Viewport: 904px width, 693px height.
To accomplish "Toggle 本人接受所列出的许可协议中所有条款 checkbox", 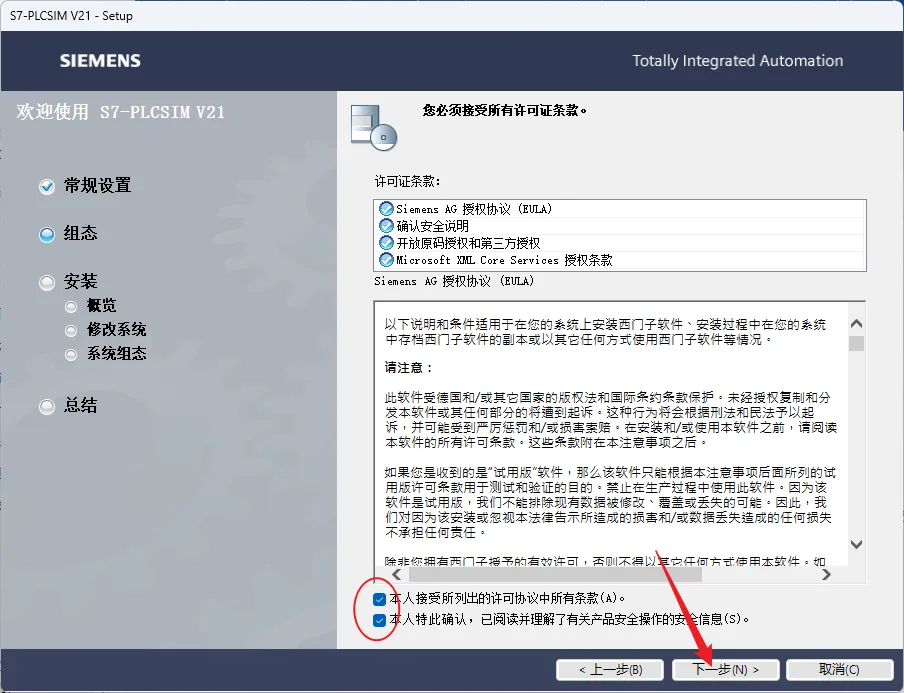I will tap(379, 599).
